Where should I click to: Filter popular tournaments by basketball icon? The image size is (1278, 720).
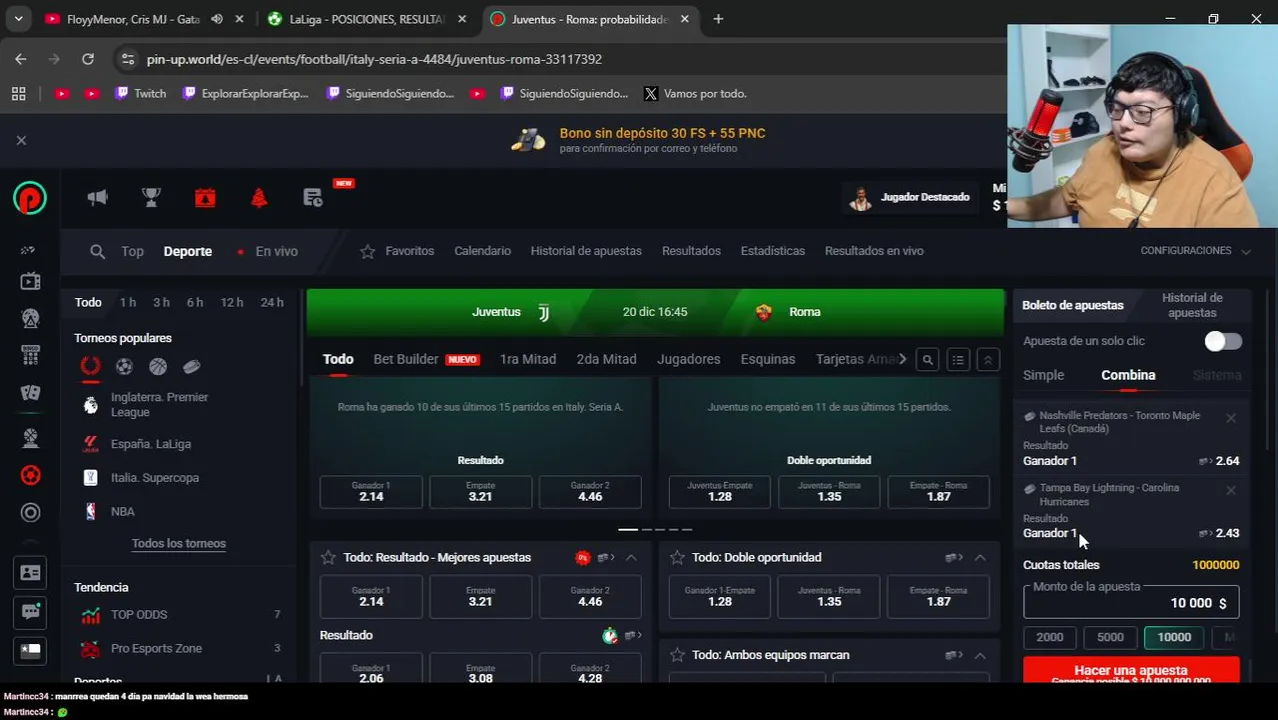click(158, 366)
